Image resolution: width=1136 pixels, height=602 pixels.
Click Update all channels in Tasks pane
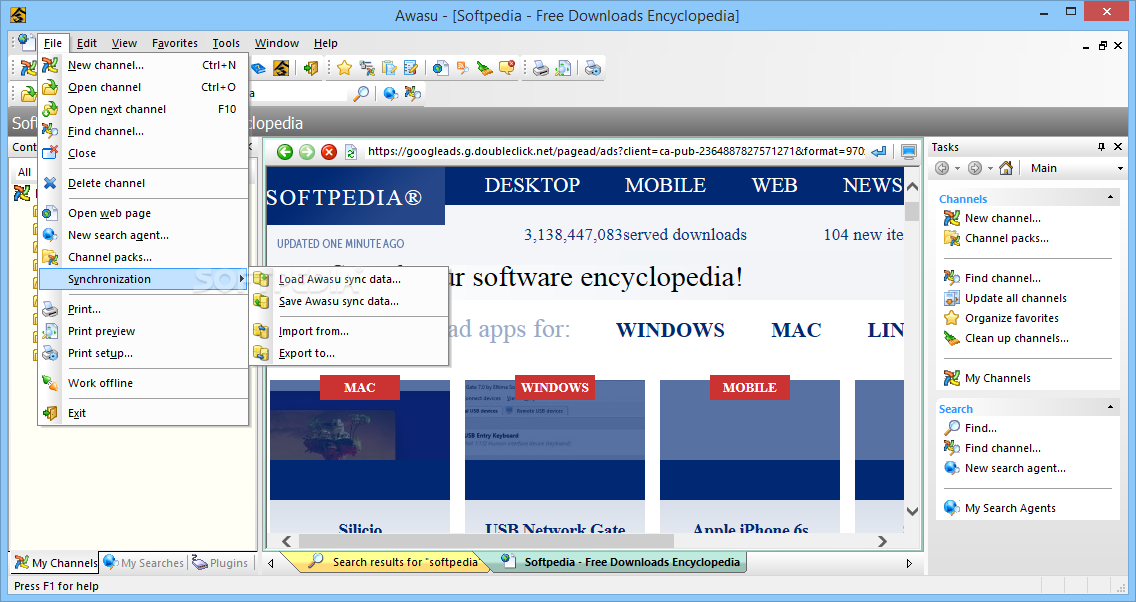(1015, 298)
